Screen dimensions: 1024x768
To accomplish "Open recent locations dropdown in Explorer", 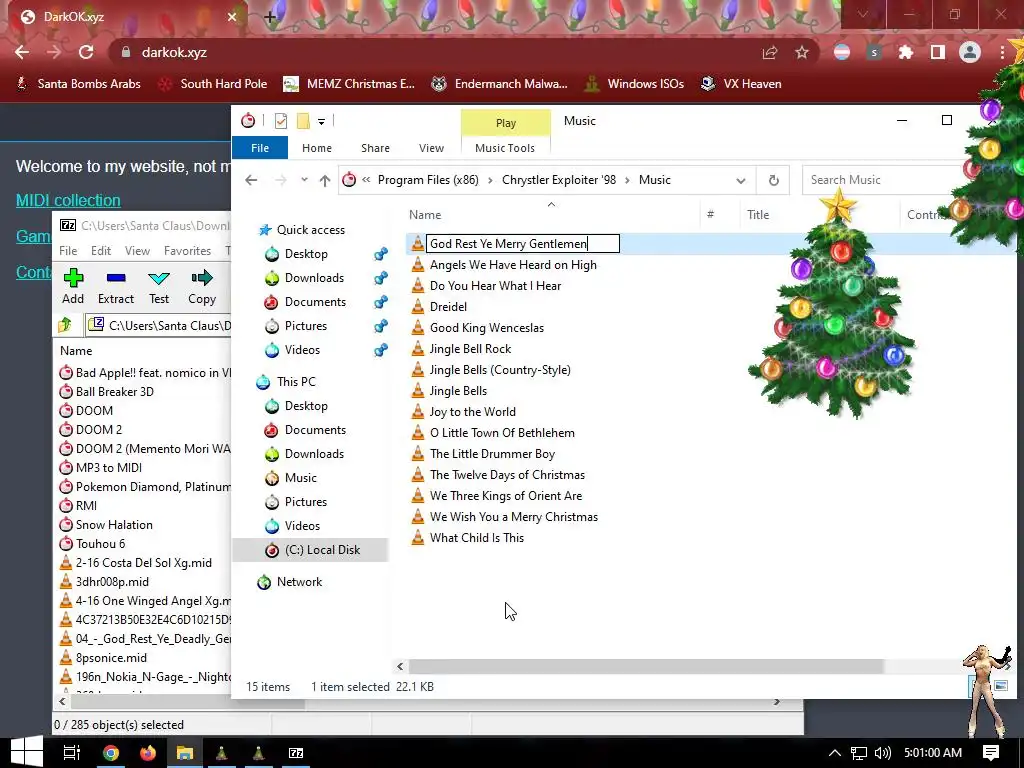I will tap(304, 180).
